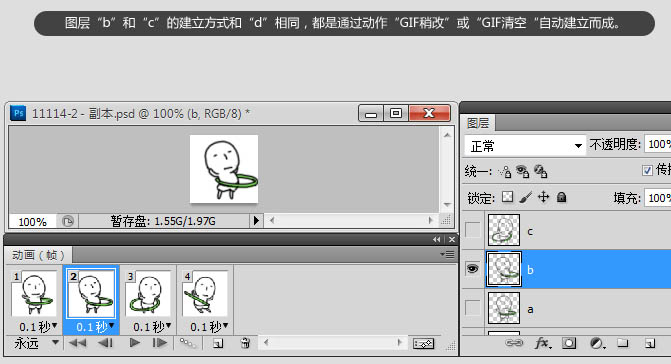Viewport: 671px width, 364px height.
Task: Click the Photoshop Ps document icon
Action: tap(18, 113)
